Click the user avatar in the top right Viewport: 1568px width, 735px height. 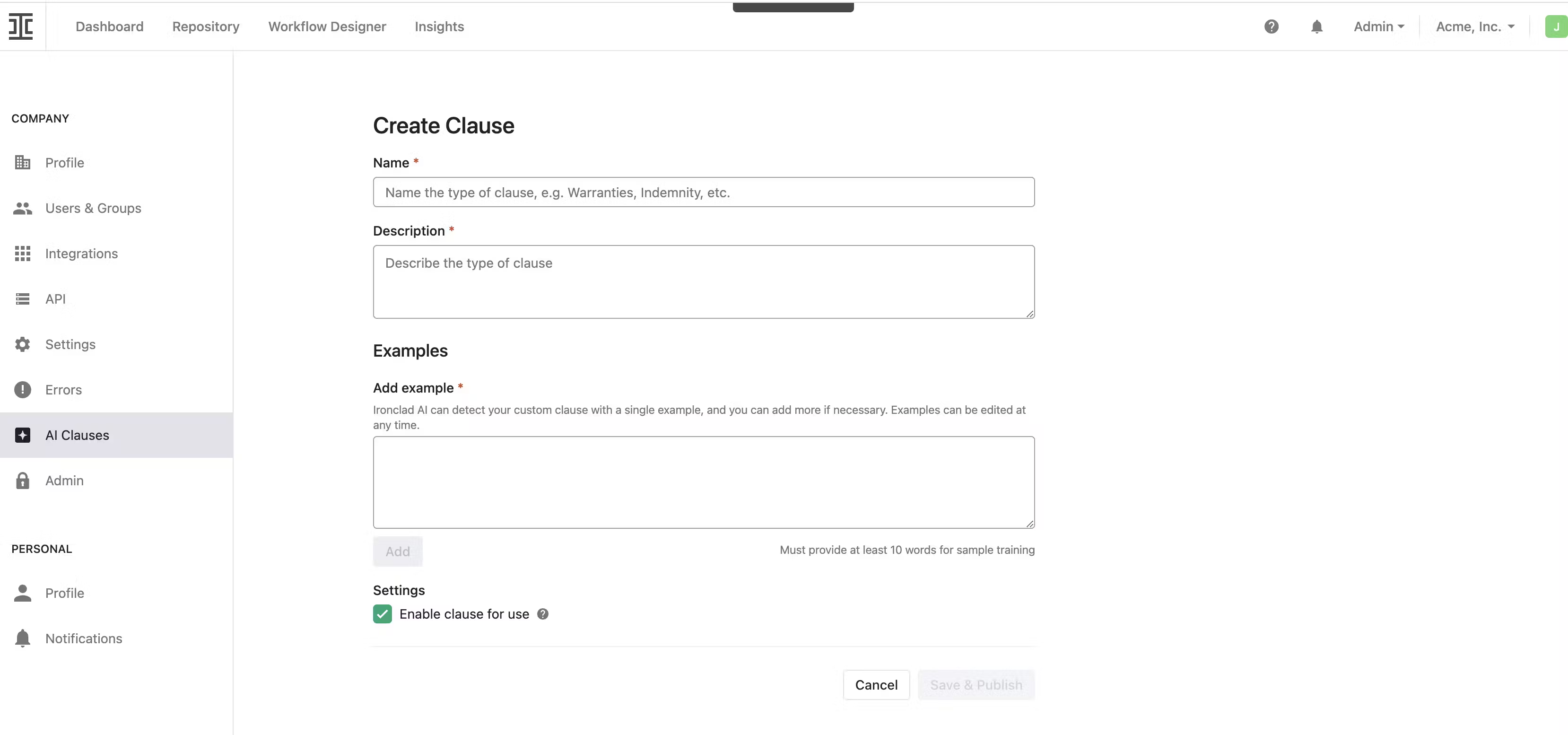tap(1556, 26)
